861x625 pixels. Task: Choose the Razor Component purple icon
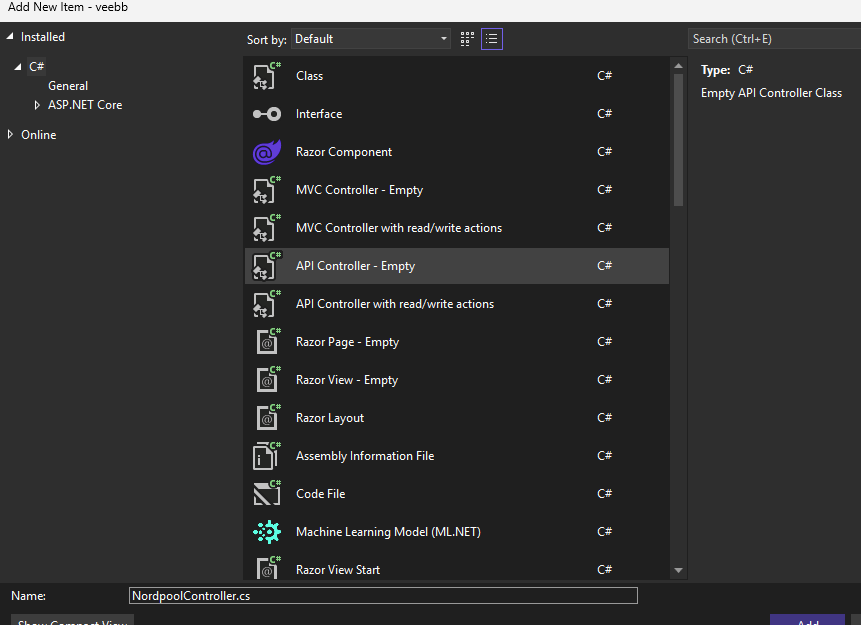click(266, 152)
